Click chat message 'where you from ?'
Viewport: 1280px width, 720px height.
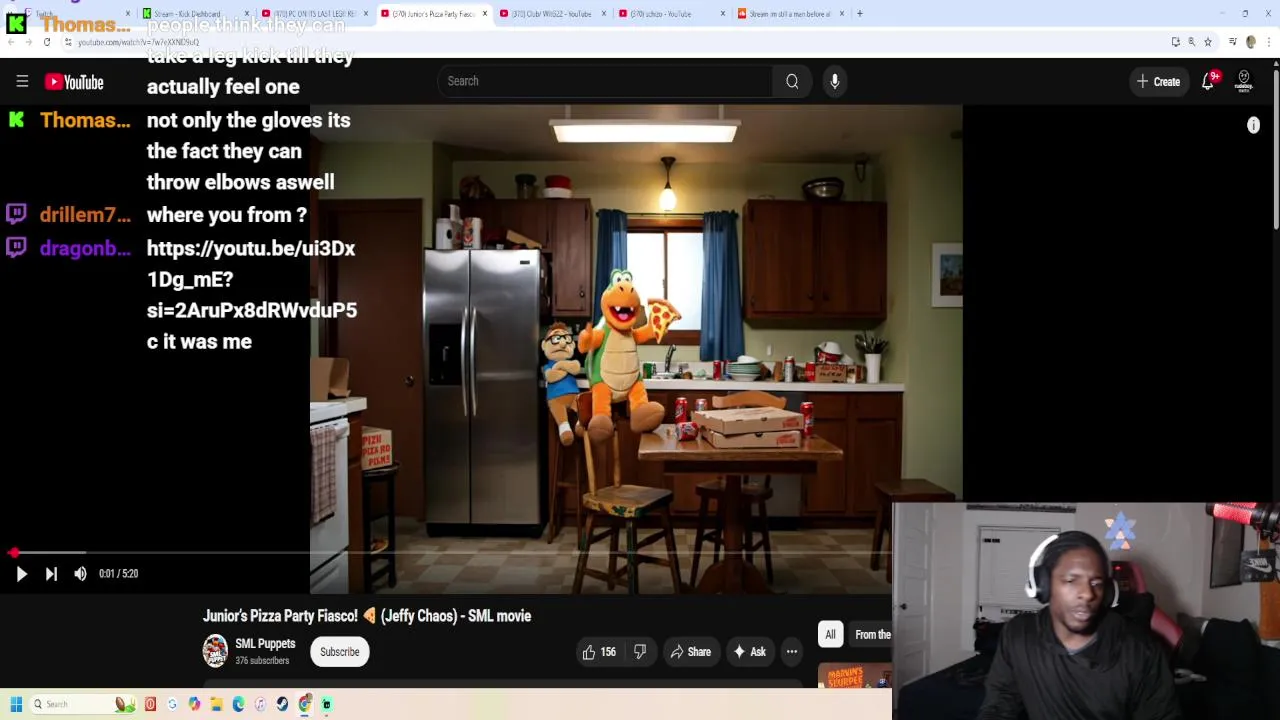tap(227, 215)
